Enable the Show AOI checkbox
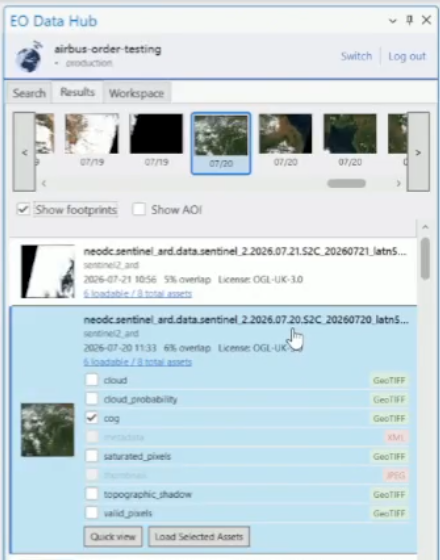Screen dimensions: 440x560 pyautogui.click(x=139, y=209)
